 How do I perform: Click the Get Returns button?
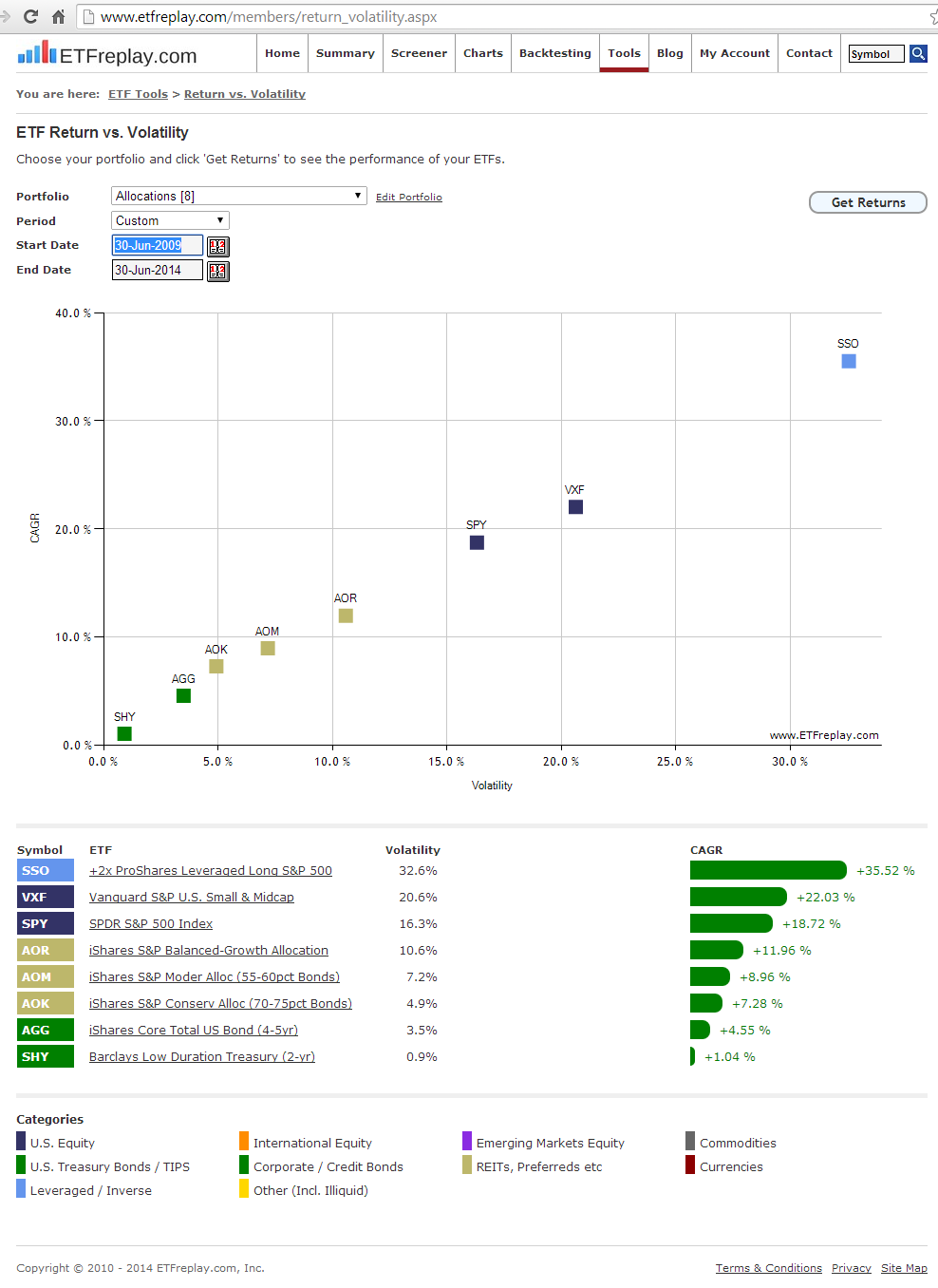[868, 202]
